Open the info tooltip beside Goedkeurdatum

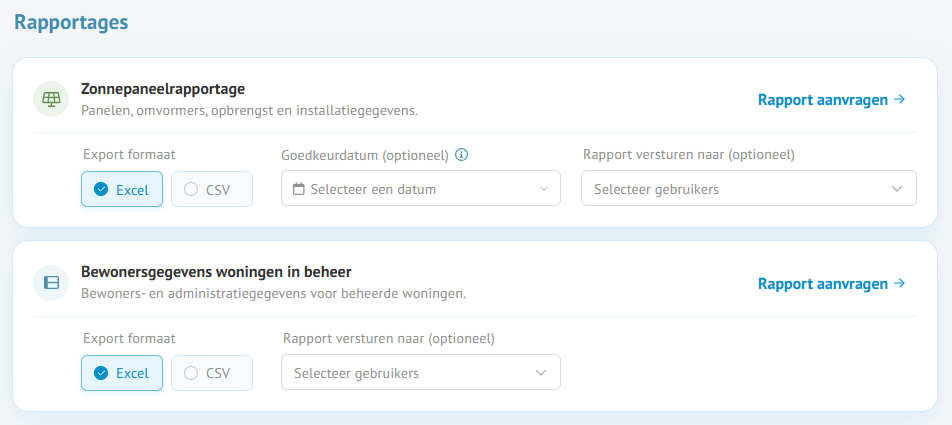(461, 155)
